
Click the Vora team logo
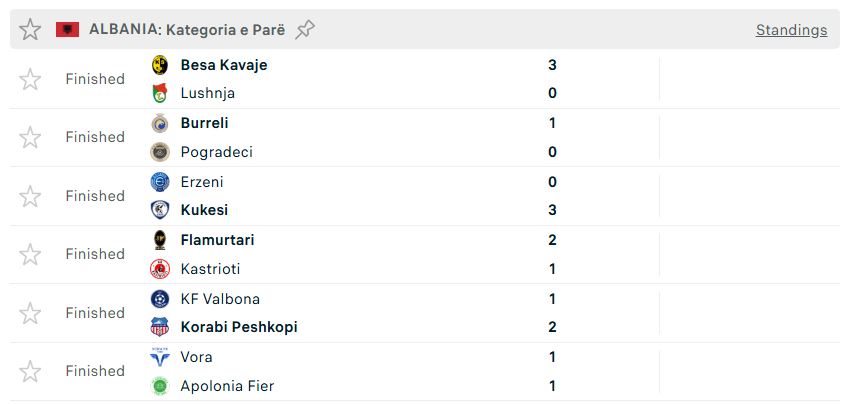(160, 357)
